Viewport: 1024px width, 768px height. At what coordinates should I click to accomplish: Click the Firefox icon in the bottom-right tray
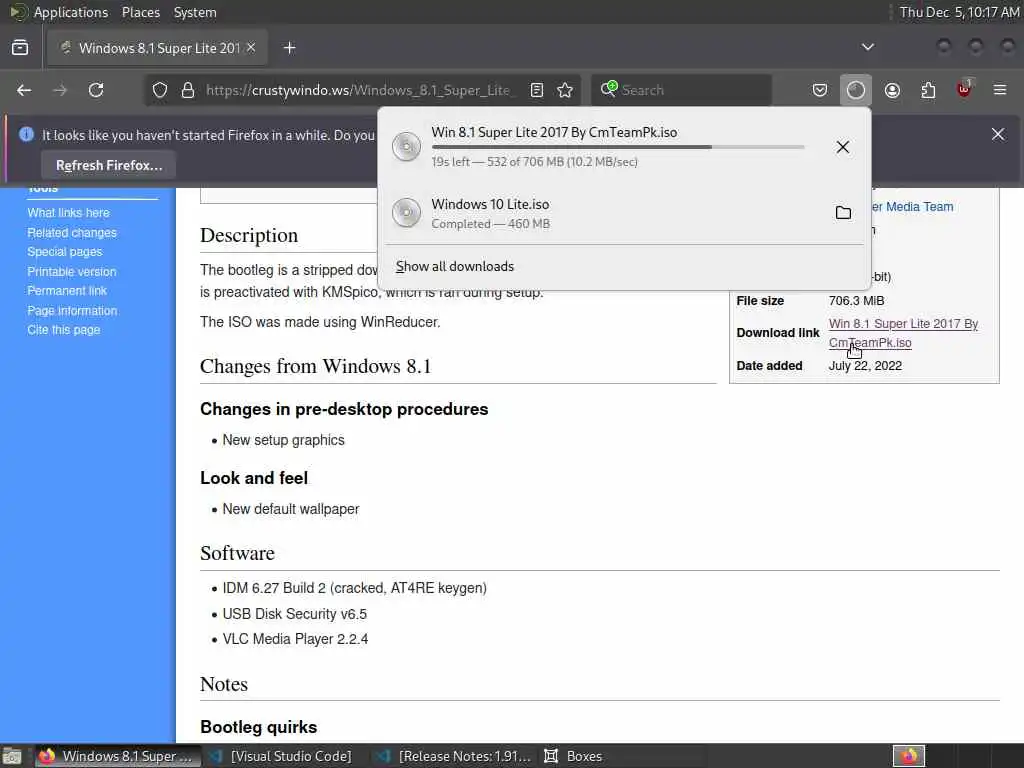pyautogui.click(x=909, y=756)
